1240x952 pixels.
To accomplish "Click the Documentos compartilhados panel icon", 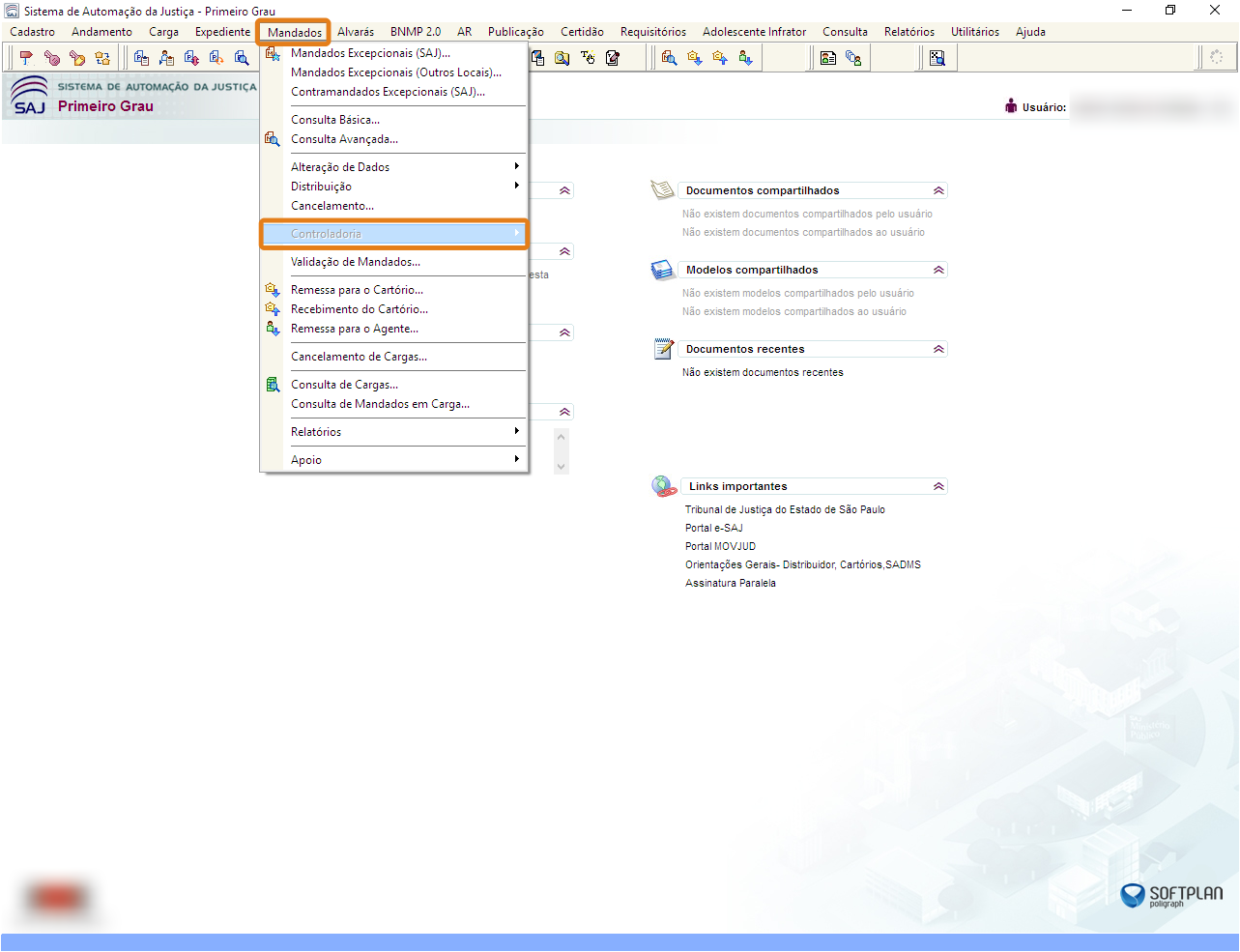I will (663, 189).
